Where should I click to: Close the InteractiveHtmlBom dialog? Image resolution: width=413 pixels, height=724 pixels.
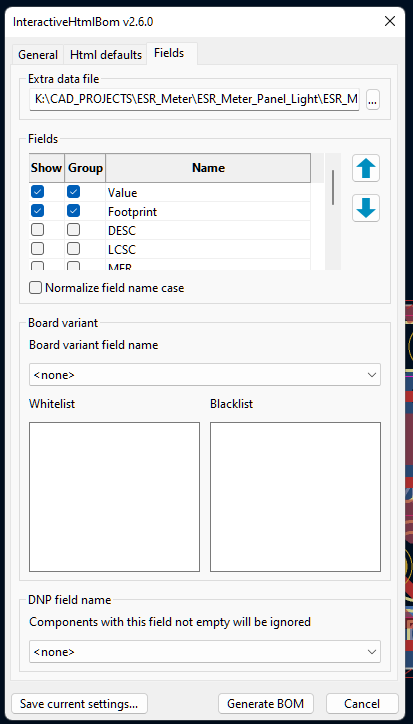(390, 21)
